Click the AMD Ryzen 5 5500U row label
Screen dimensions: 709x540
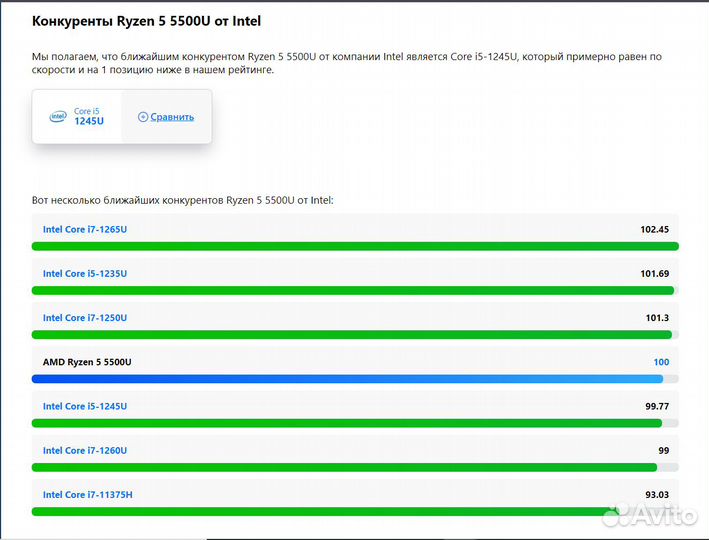point(87,362)
